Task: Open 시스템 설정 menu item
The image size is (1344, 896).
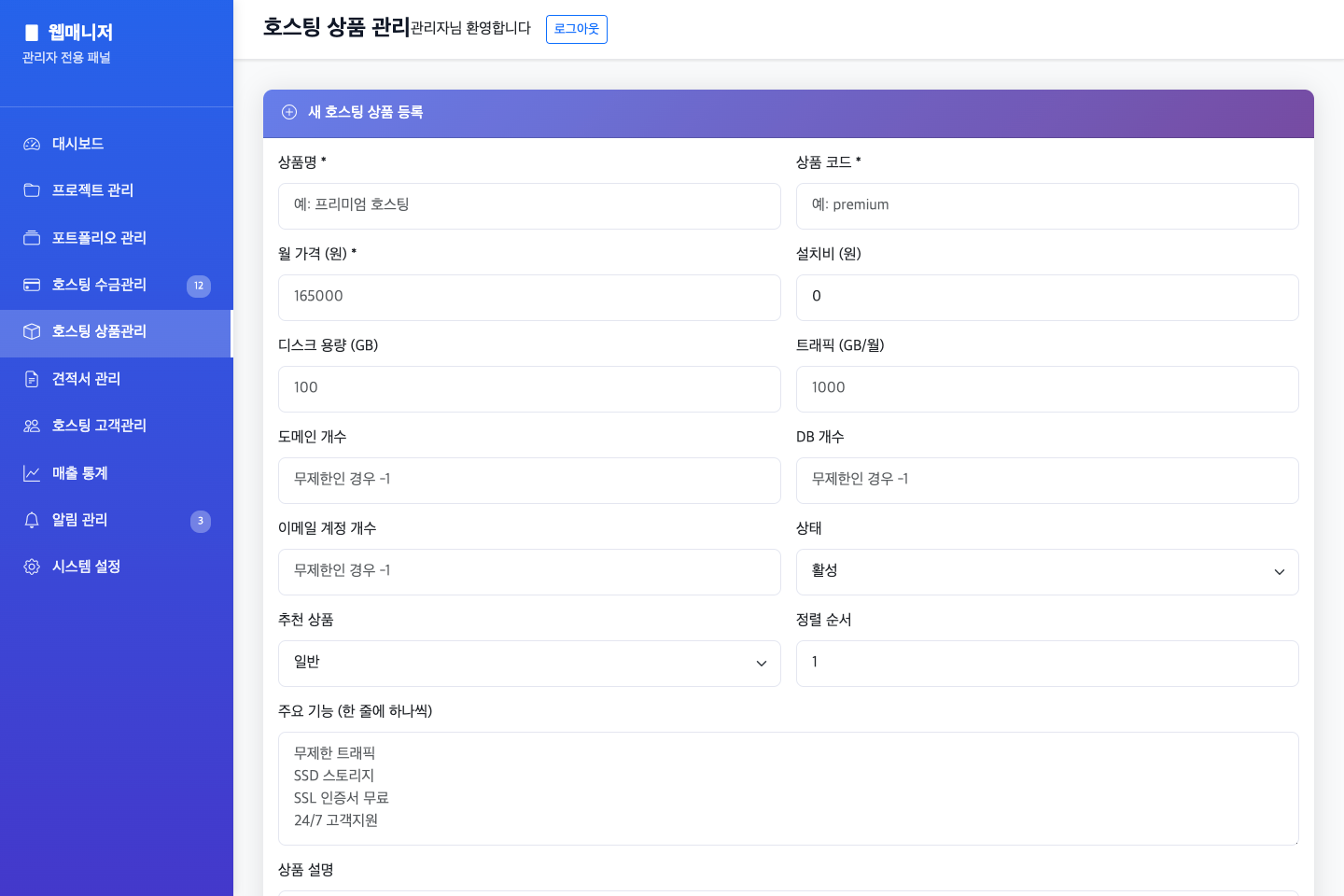Action: pos(117,567)
